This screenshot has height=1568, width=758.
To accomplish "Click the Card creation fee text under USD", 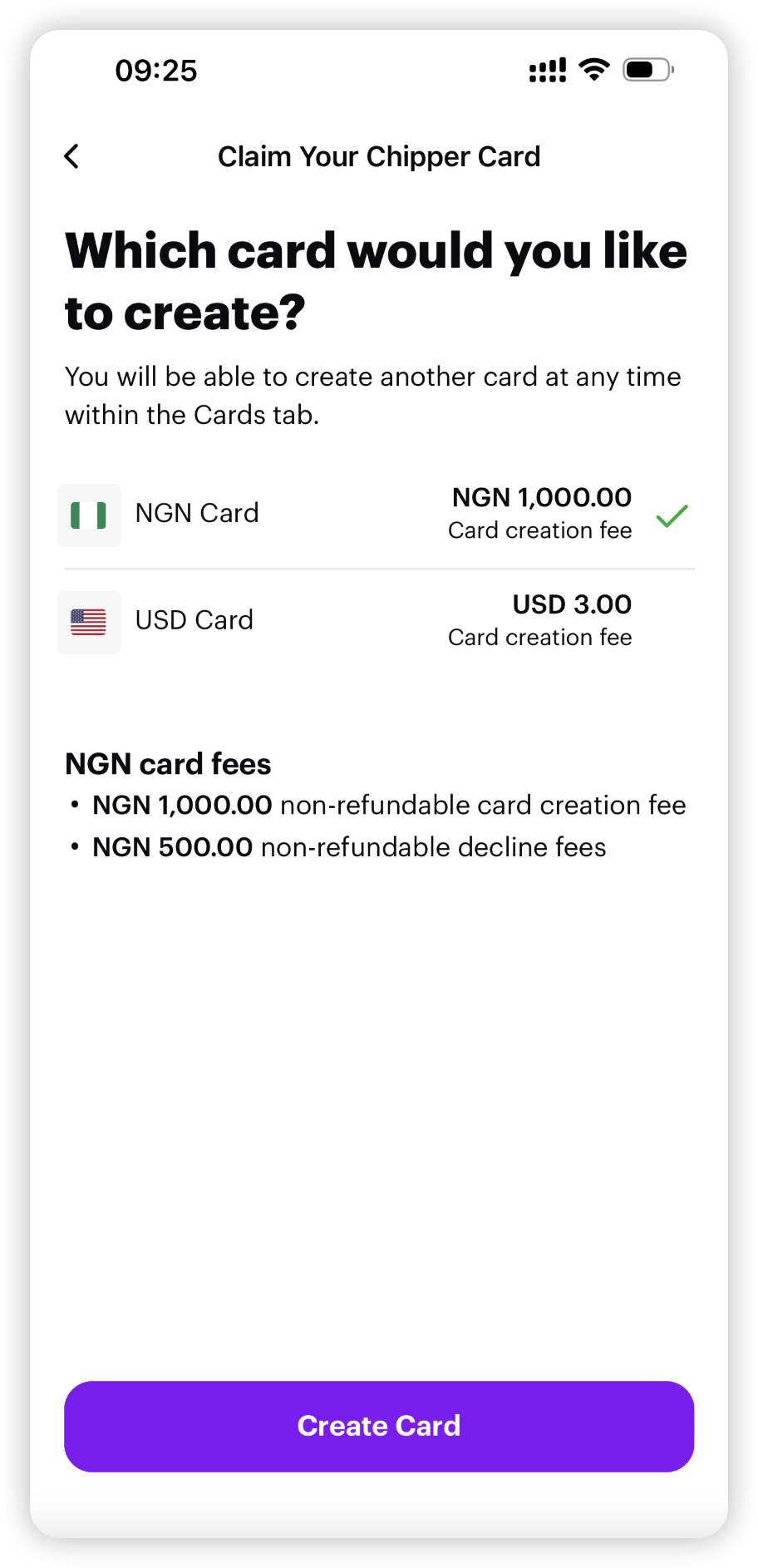I will coord(539,638).
